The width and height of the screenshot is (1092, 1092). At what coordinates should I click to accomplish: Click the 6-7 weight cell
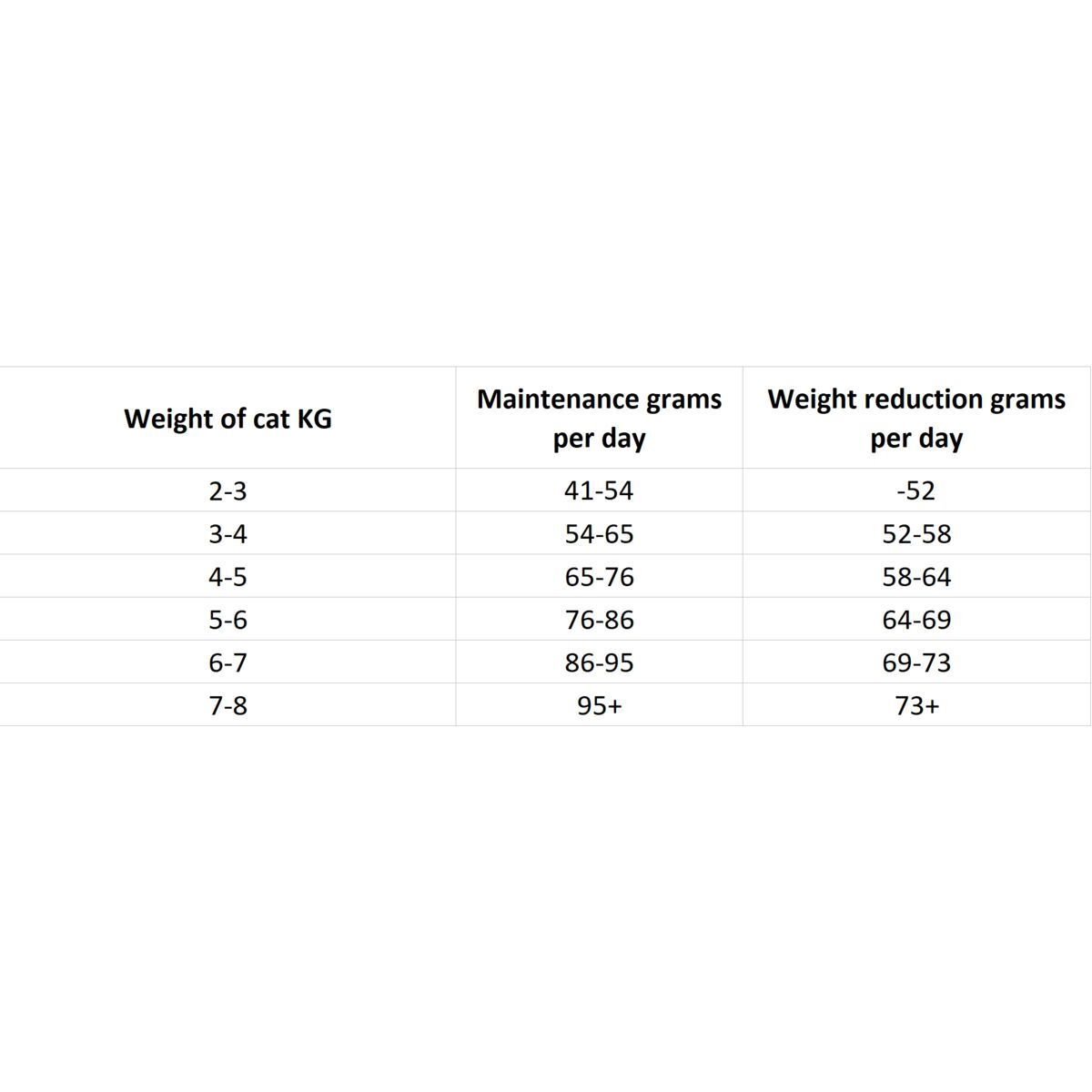click(227, 662)
